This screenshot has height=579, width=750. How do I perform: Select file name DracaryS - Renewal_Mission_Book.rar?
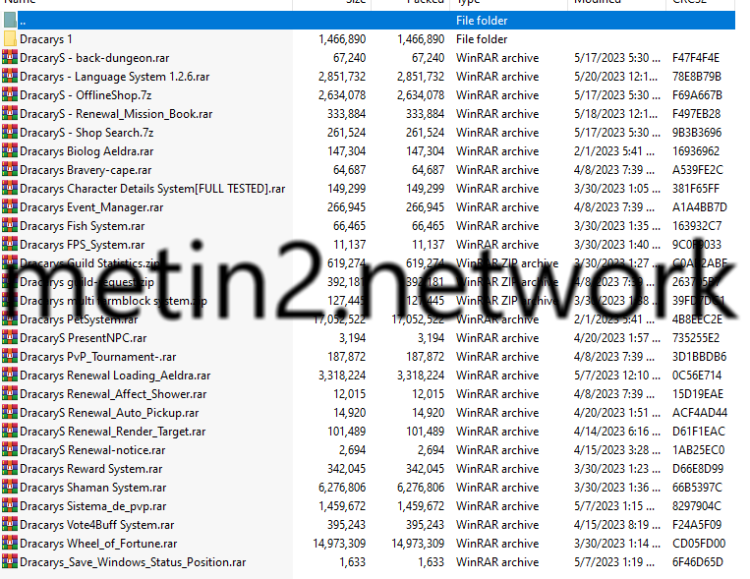(116, 114)
